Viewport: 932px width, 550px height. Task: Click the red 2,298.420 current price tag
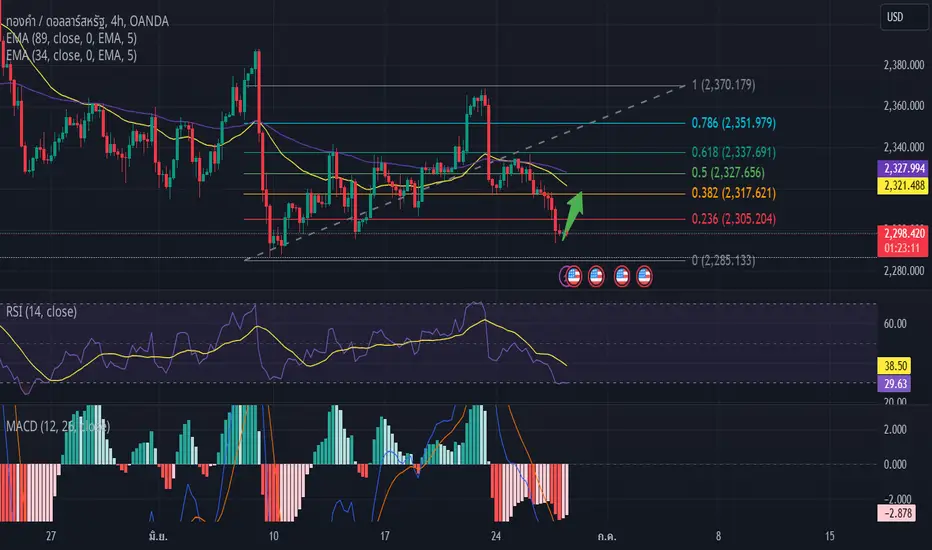903,233
